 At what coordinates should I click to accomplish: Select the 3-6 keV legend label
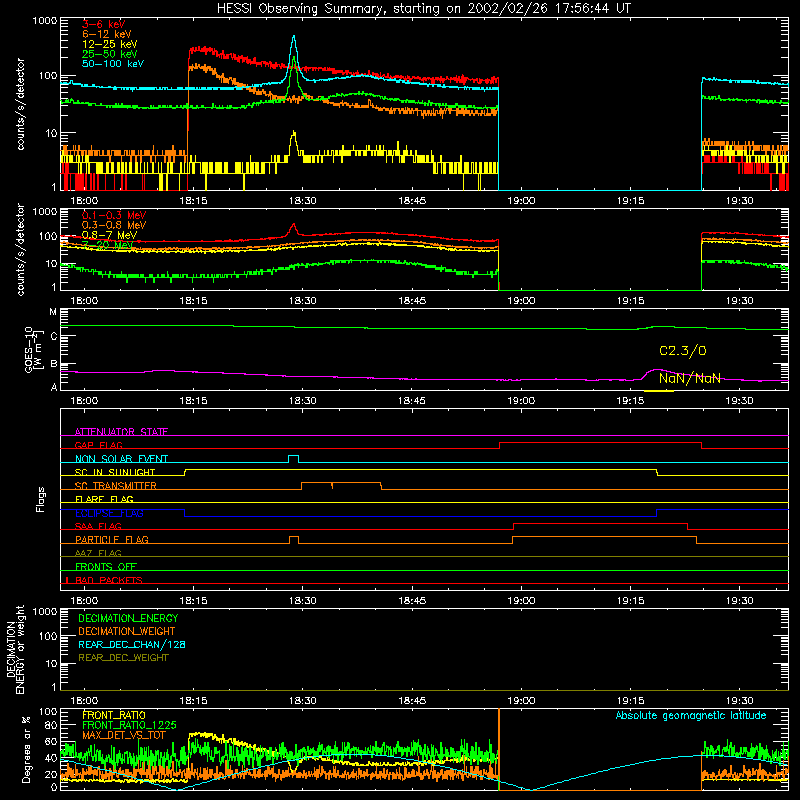coord(103,24)
